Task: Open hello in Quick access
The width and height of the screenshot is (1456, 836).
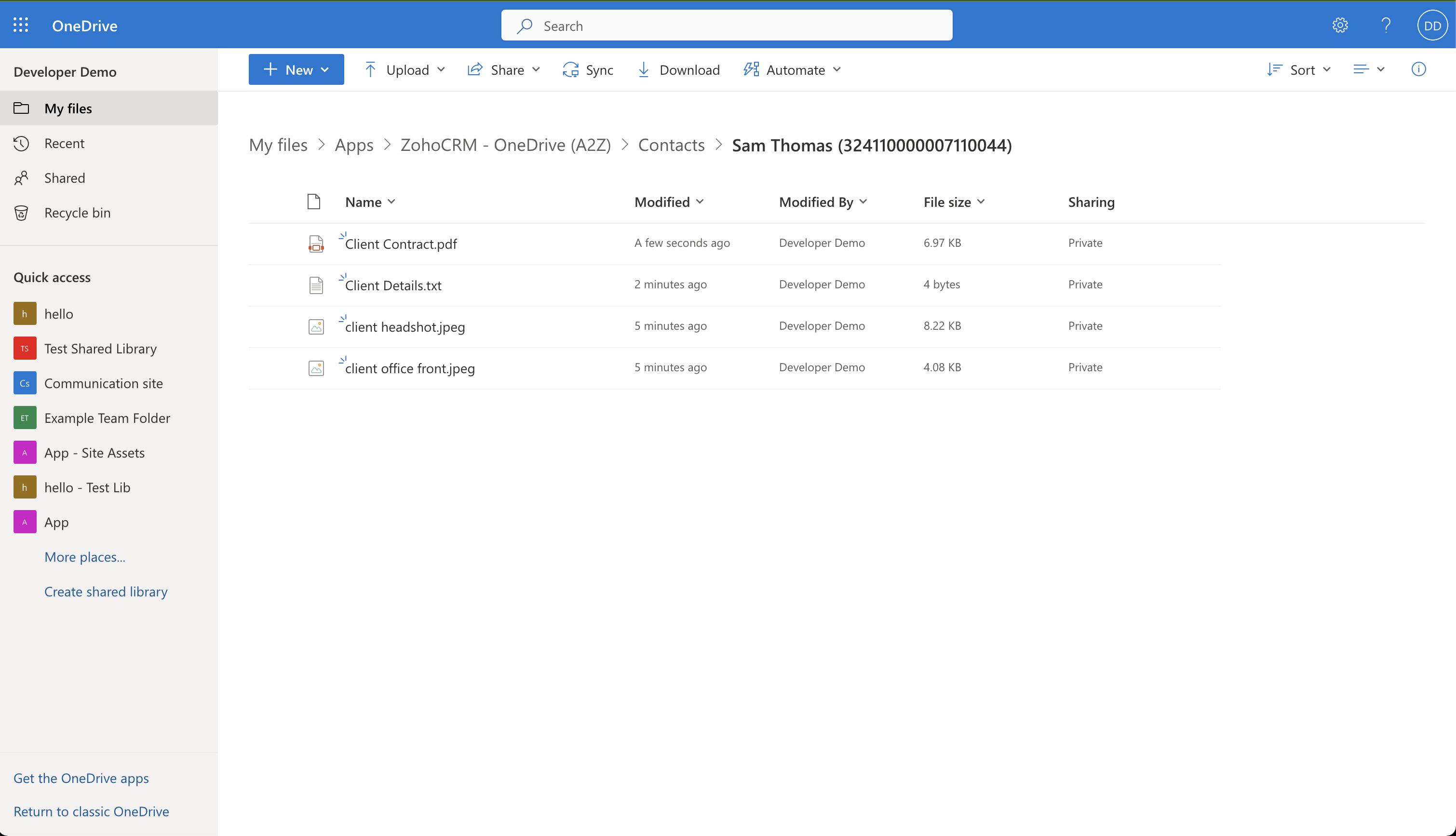Action: (x=58, y=313)
